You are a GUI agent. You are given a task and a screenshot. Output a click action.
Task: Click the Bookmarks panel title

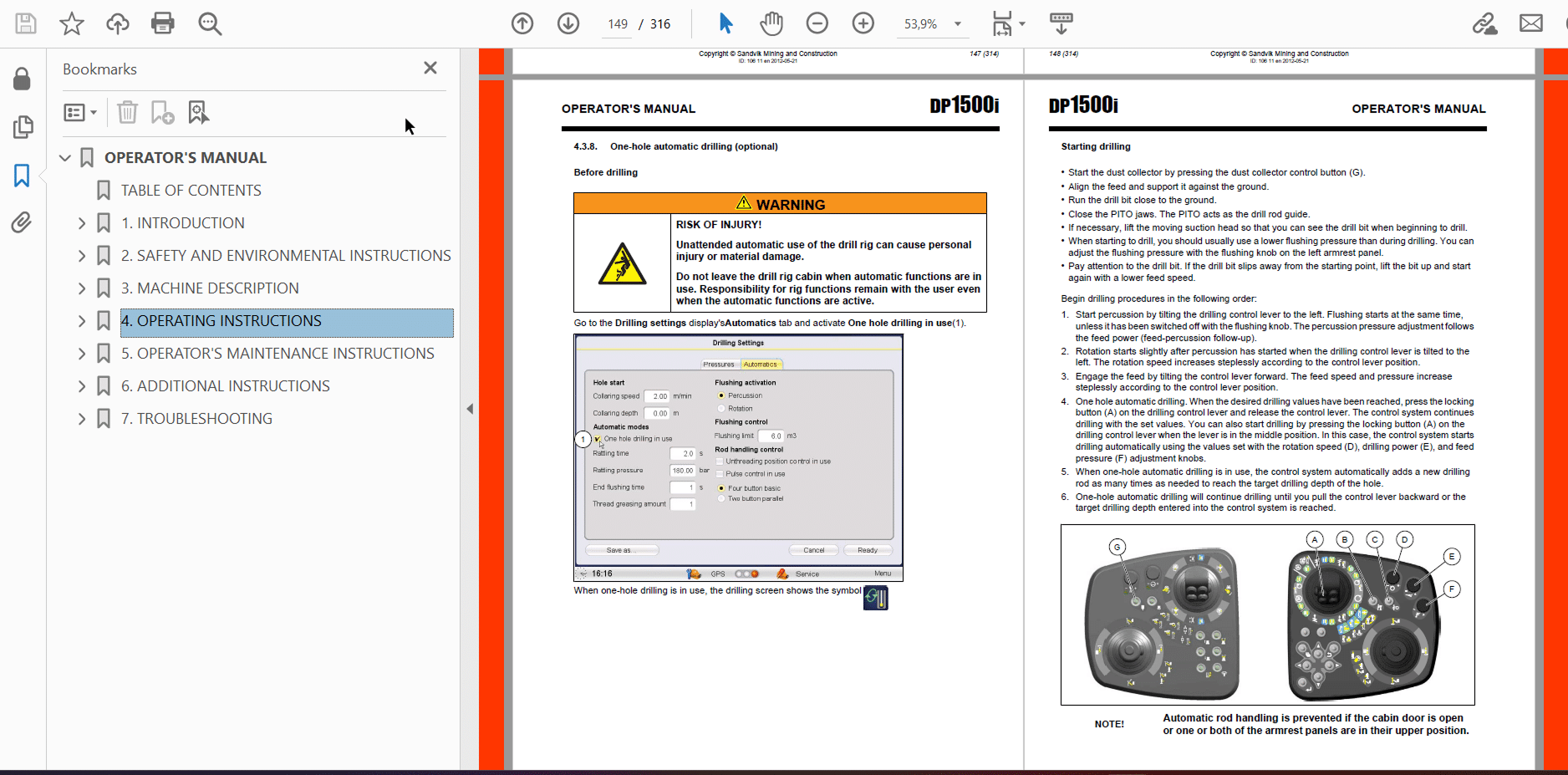point(99,69)
